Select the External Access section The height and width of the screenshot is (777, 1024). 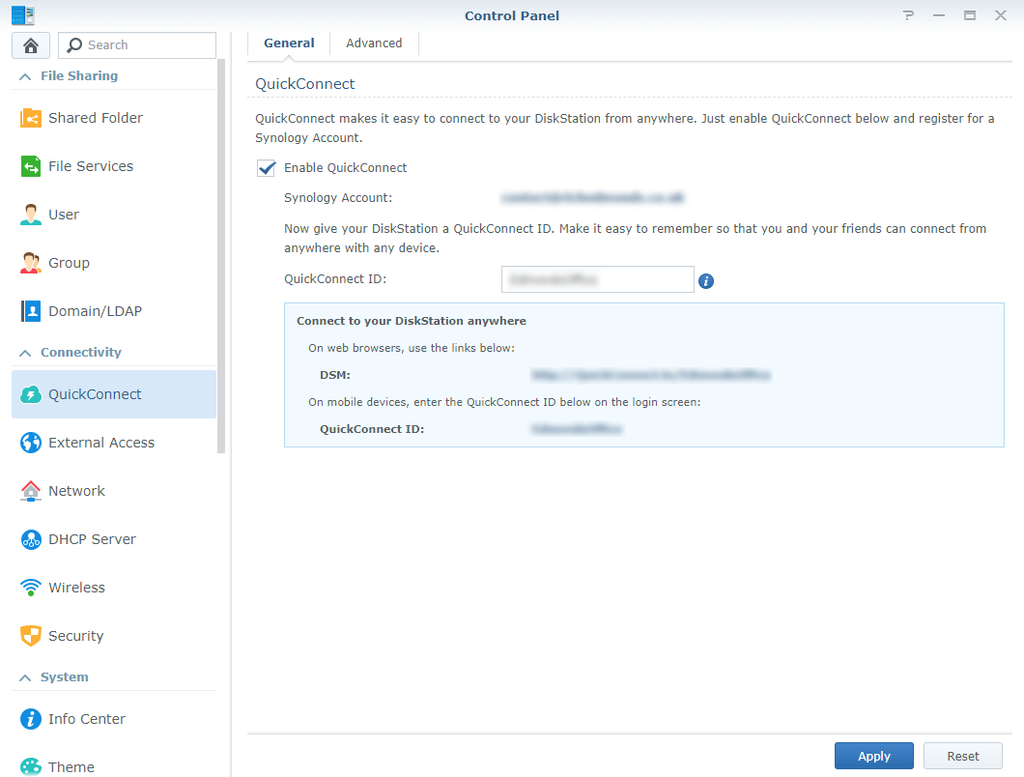click(x=100, y=442)
